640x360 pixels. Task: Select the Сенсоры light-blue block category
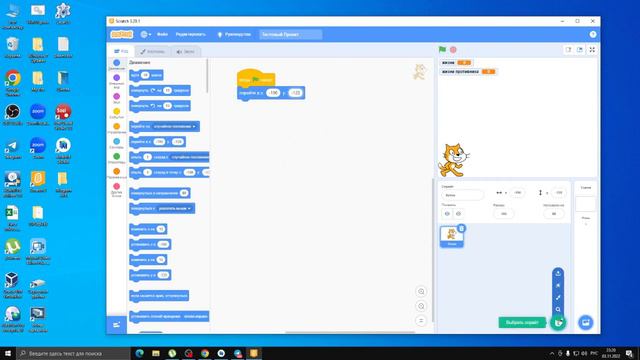pos(117,143)
